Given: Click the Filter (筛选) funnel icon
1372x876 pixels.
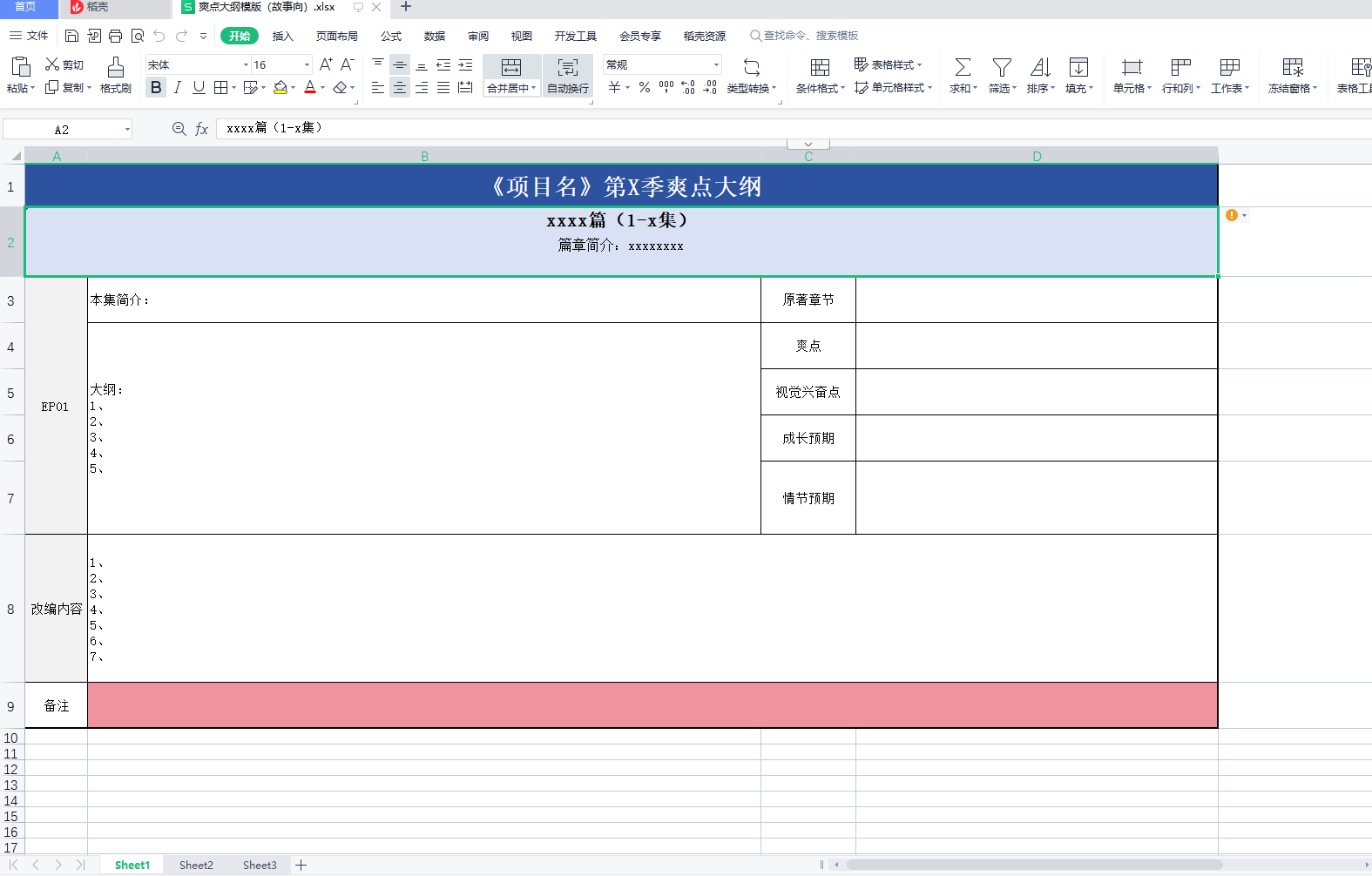Looking at the screenshot, I should [x=1002, y=68].
